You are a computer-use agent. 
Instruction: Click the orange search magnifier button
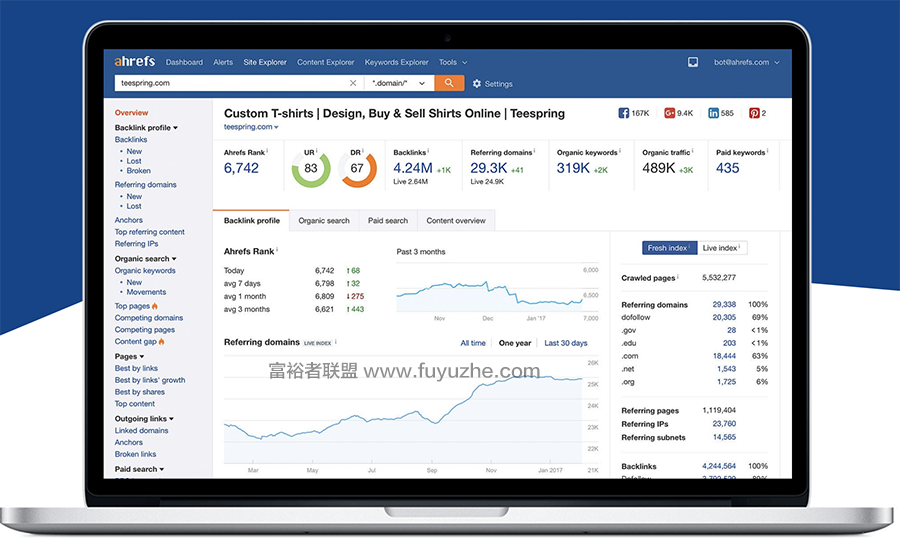449,83
